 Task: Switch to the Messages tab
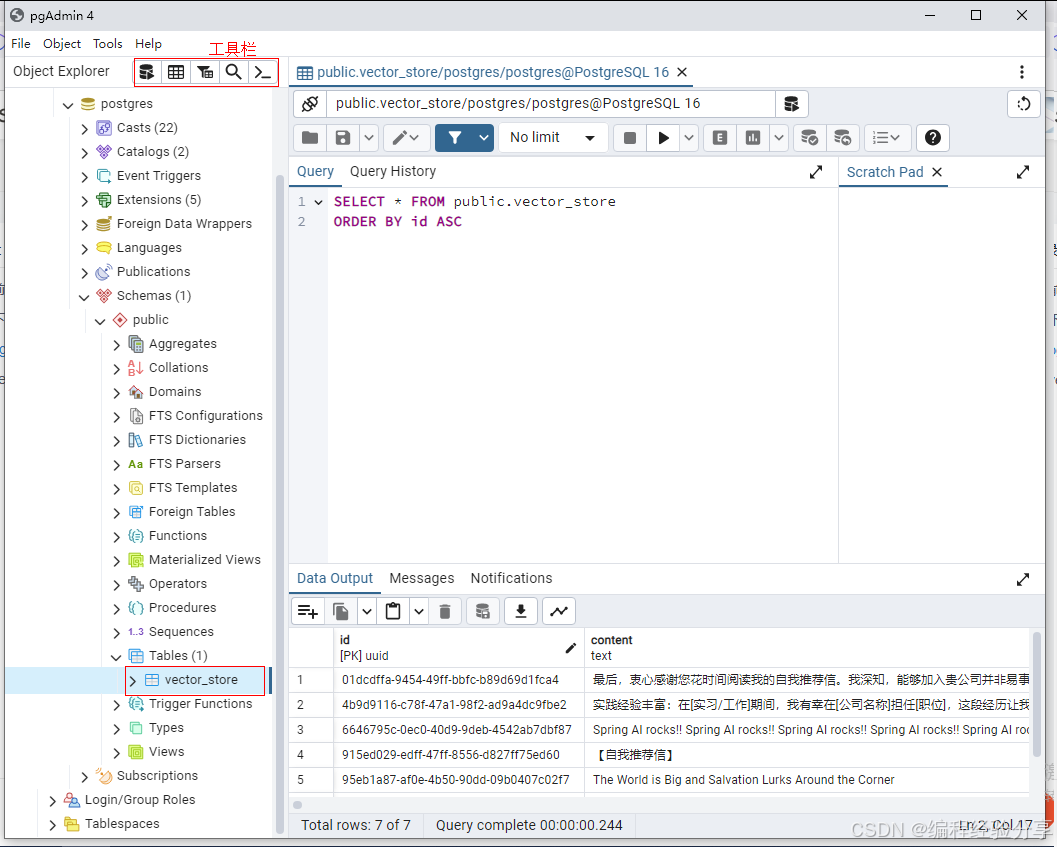coord(421,579)
